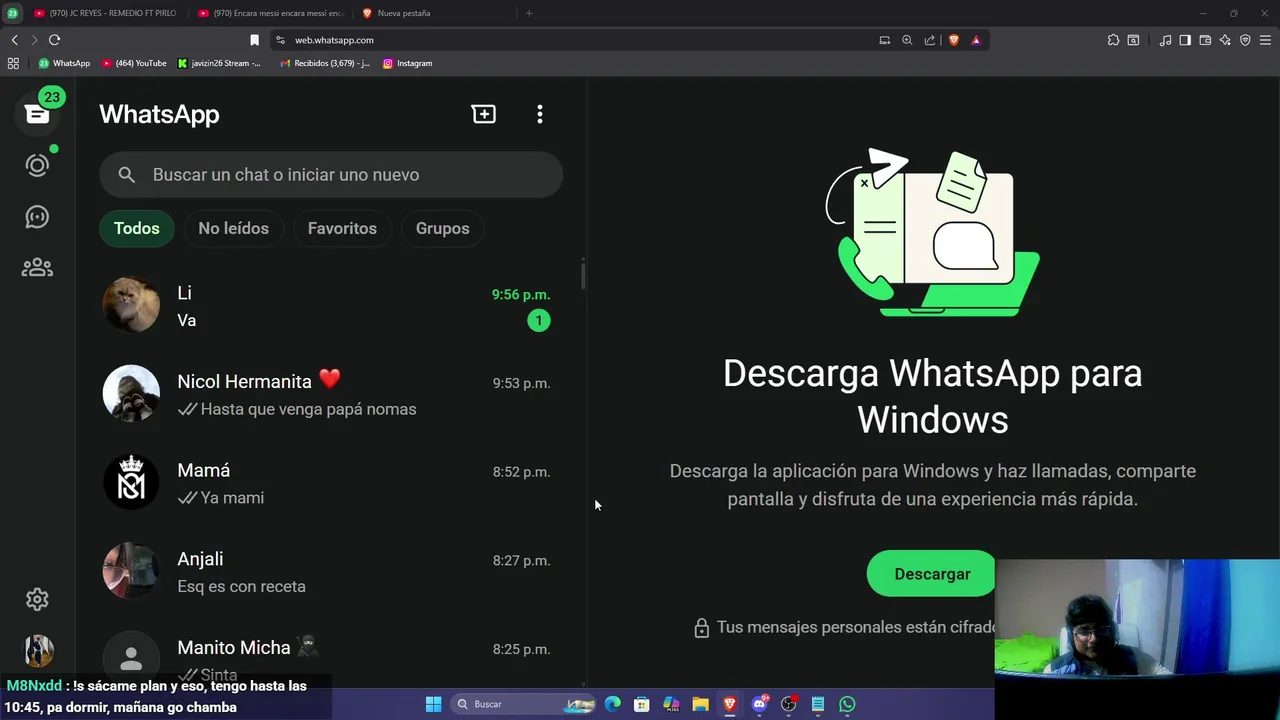The height and width of the screenshot is (720, 1280).
Task: Start a new chat with plus icon
Action: point(484,114)
